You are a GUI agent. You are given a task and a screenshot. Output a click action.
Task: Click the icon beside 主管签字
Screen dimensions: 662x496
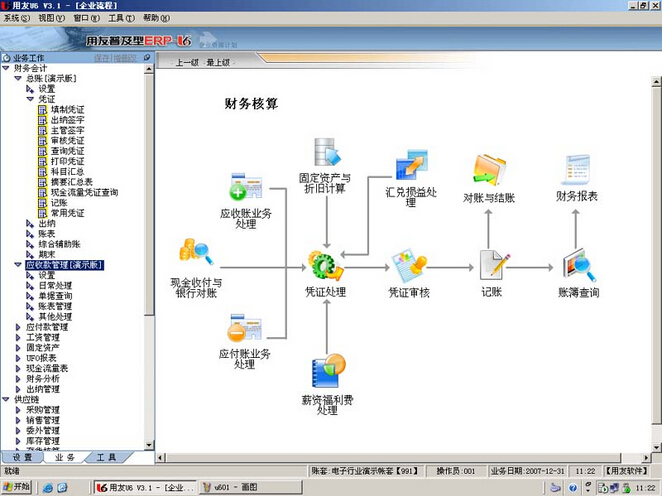click(43, 130)
